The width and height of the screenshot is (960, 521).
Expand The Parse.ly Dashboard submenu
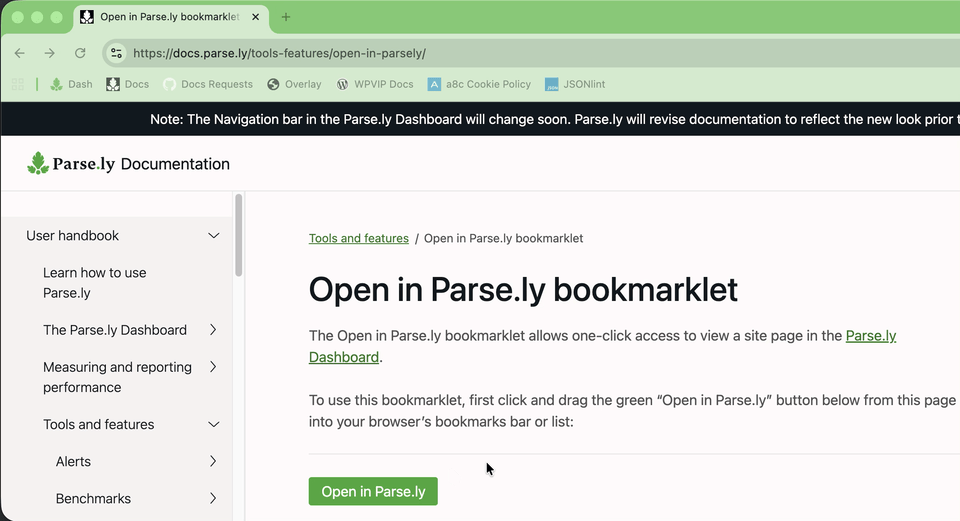click(213, 330)
